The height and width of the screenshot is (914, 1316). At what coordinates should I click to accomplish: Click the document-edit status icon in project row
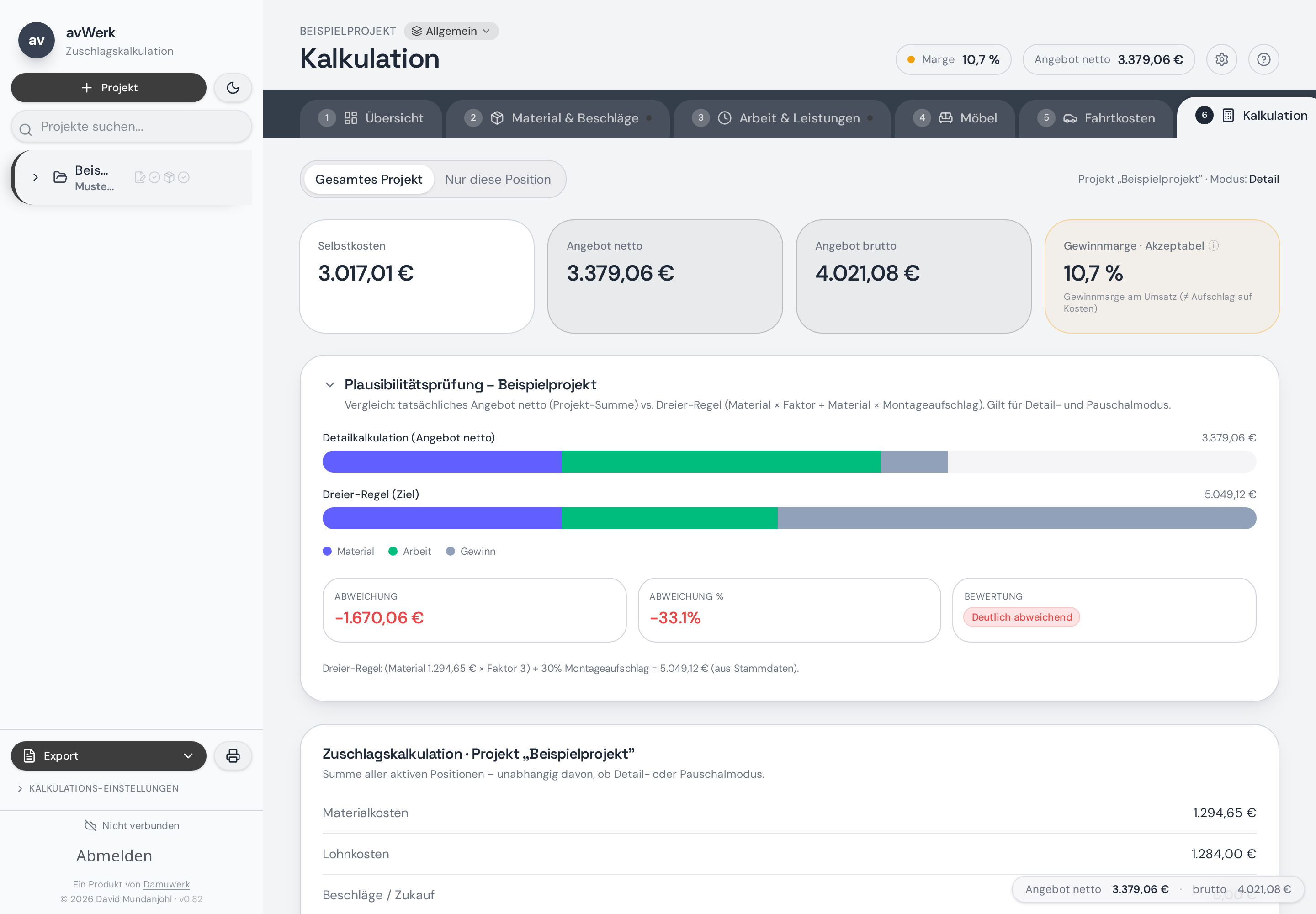click(140, 177)
